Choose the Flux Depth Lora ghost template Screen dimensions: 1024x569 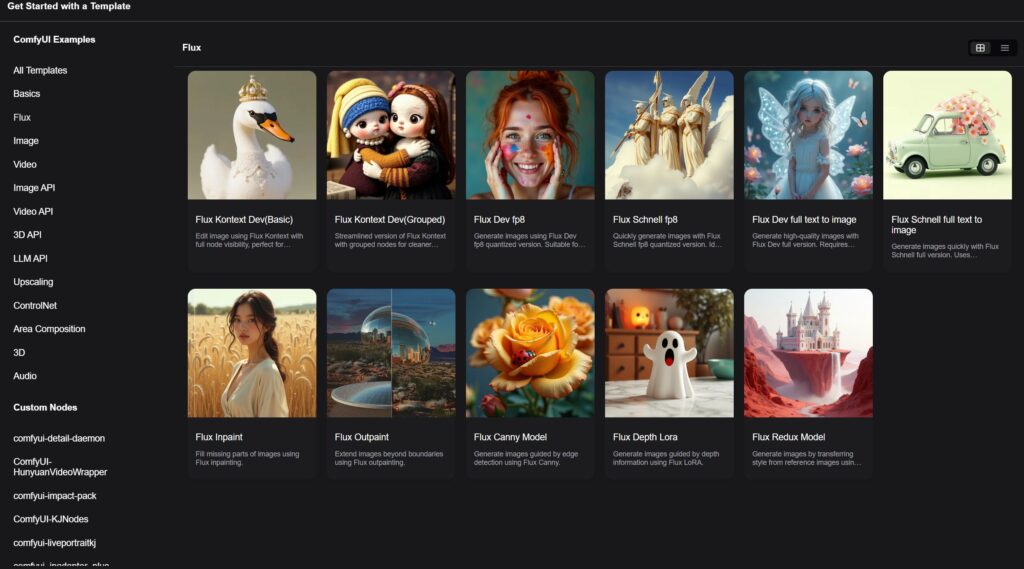[x=669, y=353]
